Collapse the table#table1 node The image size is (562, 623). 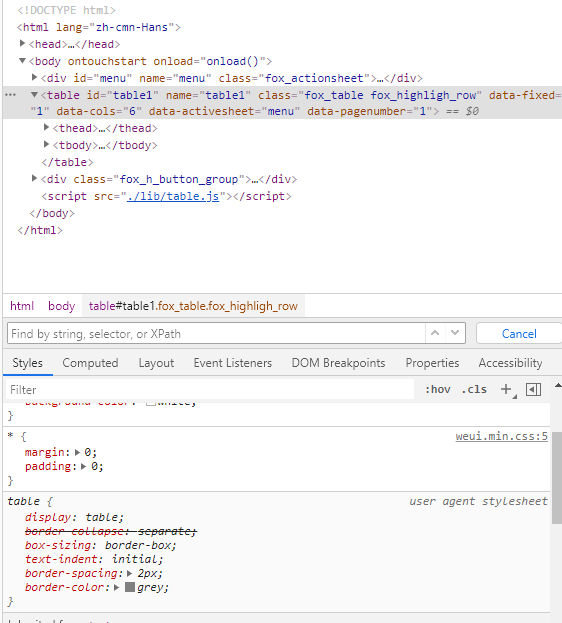[x=34, y=95]
